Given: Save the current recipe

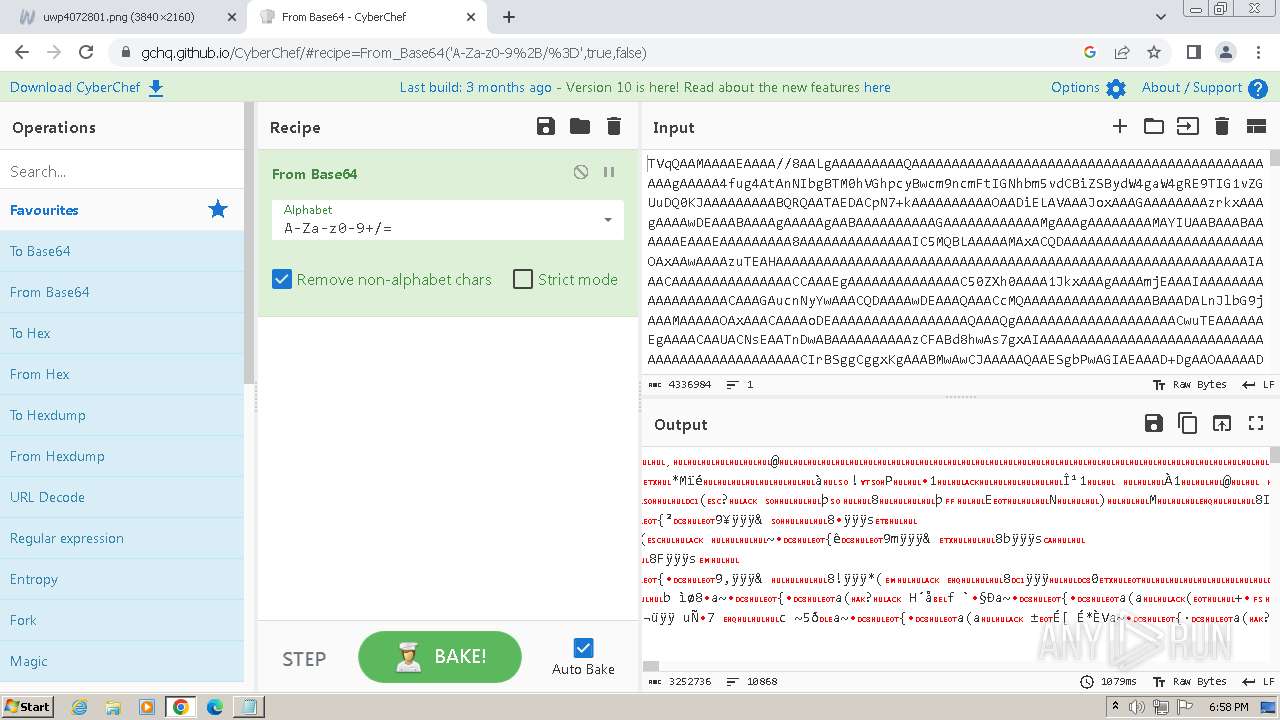Looking at the screenshot, I should tap(546, 126).
